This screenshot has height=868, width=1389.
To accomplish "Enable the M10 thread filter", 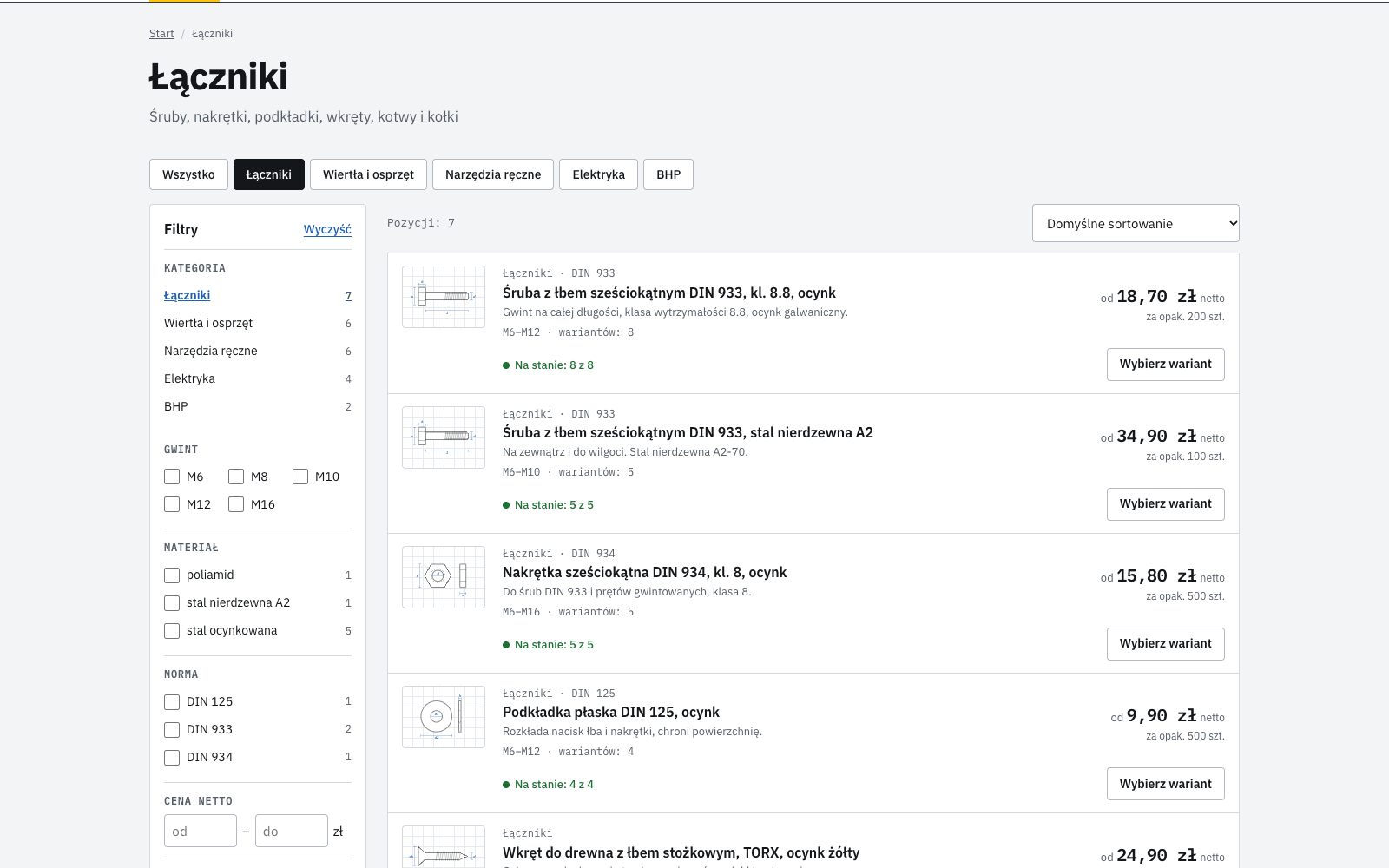I will click(300, 477).
